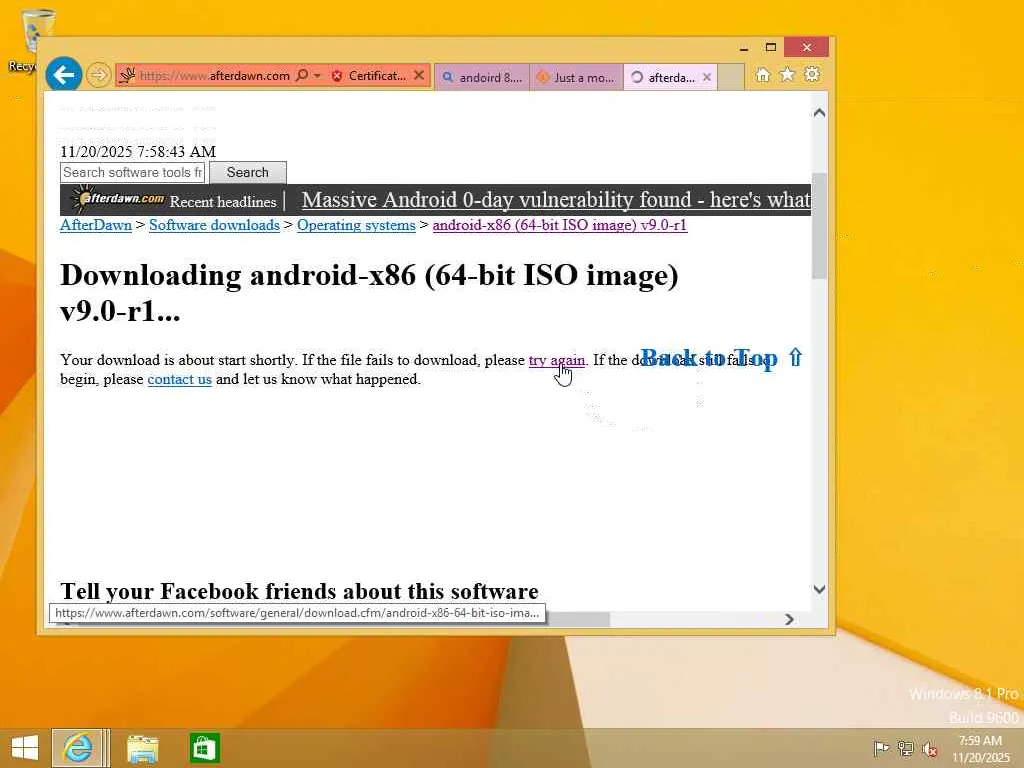Image resolution: width=1024 pixels, height=768 pixels.
Task: Click Internet Explorer taskbar icon
Action: click(x=77, y=748)
